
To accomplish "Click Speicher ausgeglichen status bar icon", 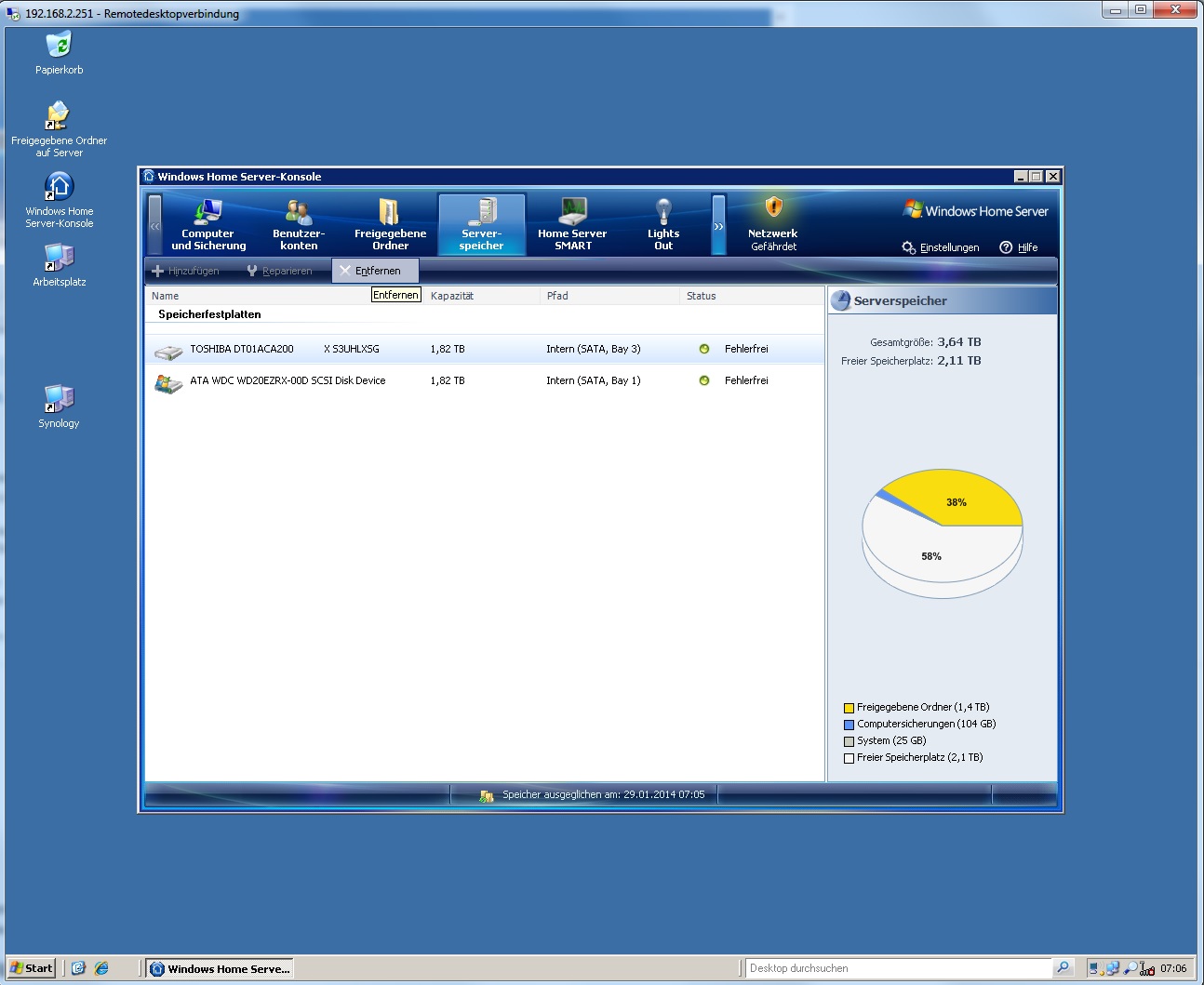I will click(x=486, y=796).
